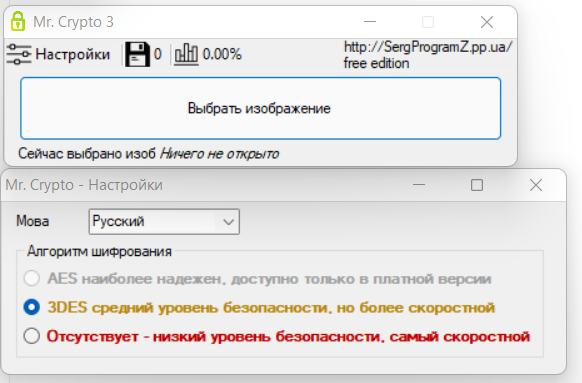Screen dimensions: 582x383
Task: Click the green padlock app icon
Action: (18, 21)
